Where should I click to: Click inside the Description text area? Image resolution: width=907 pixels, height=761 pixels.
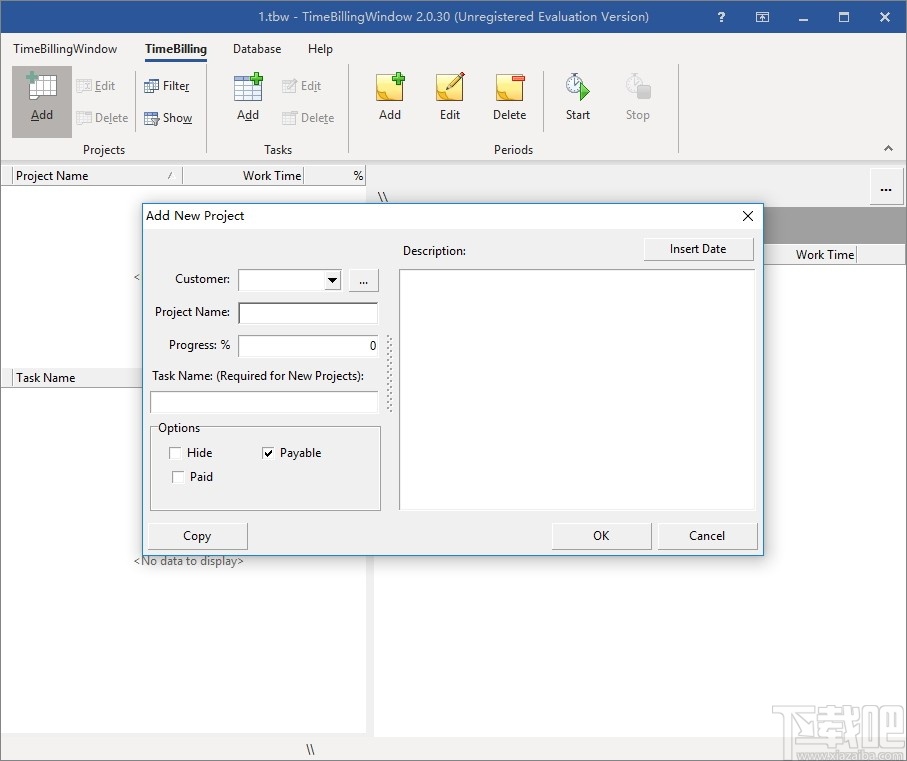coord(577,389)
